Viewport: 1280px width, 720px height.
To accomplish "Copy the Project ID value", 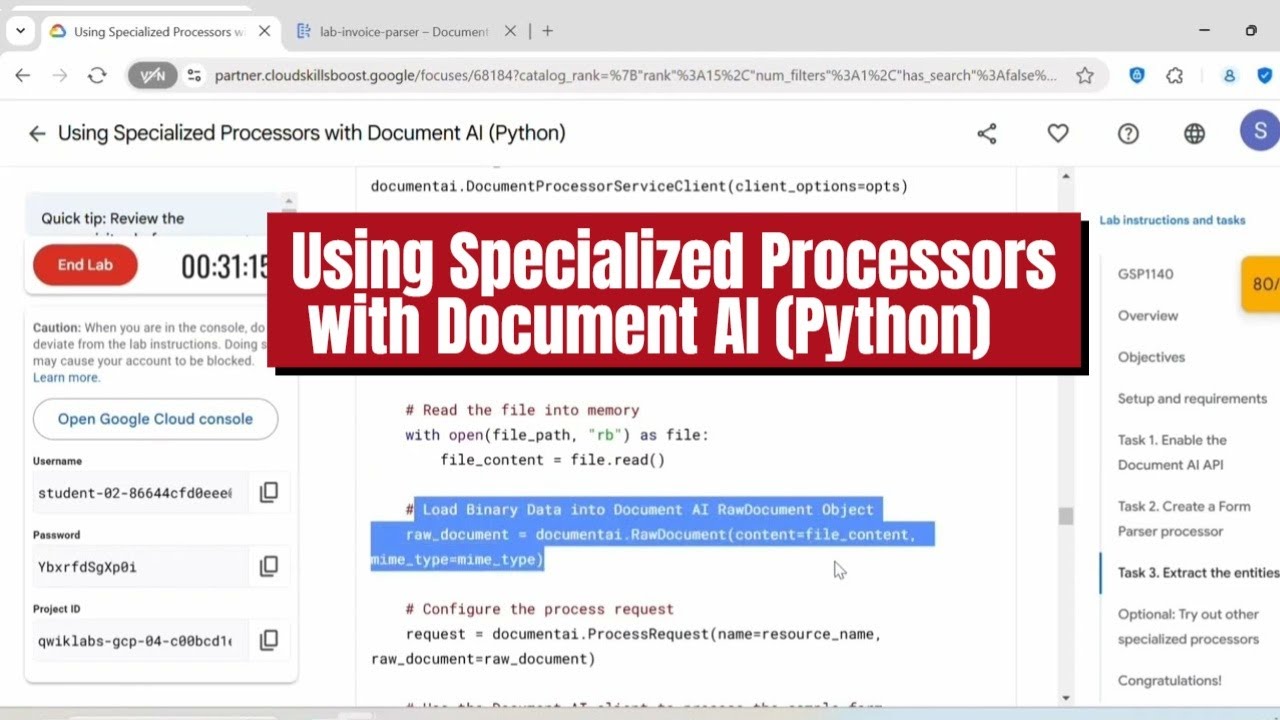I will pos(269,640).
